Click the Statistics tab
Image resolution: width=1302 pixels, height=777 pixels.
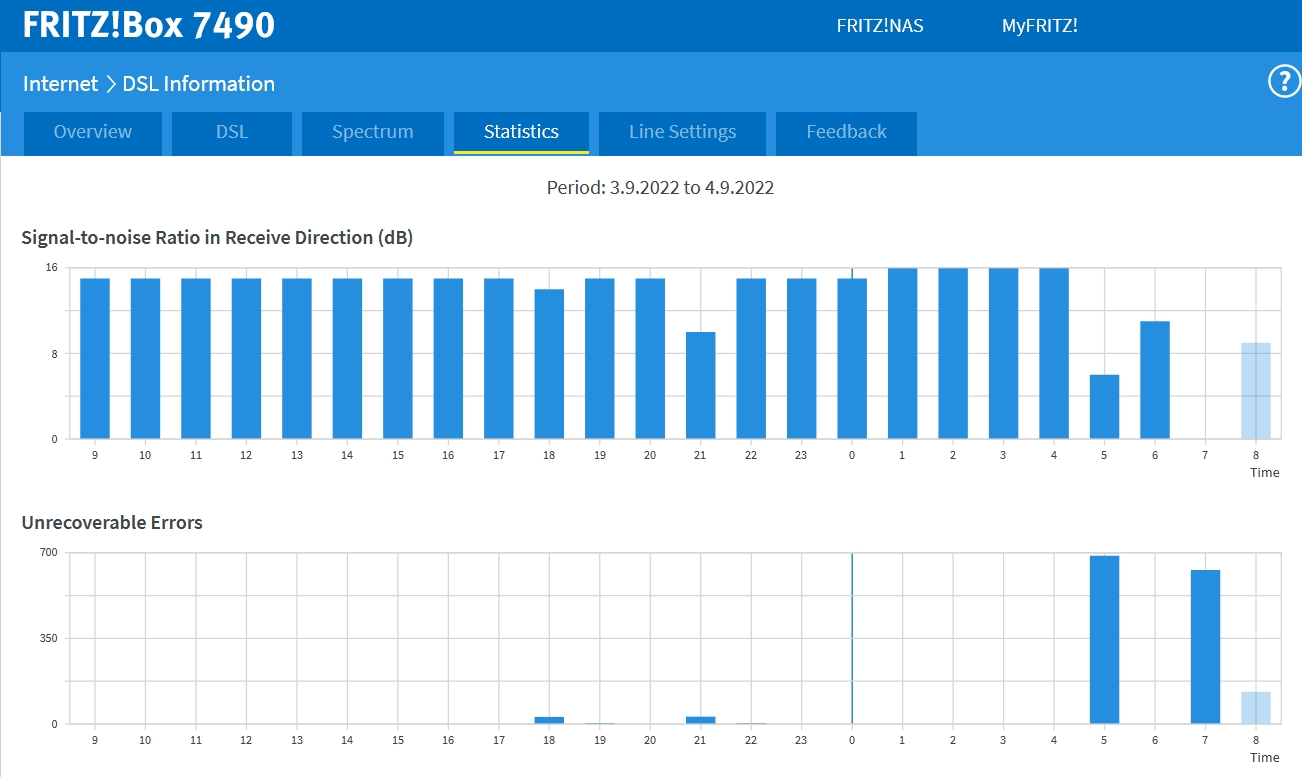[x=521, y=132]
